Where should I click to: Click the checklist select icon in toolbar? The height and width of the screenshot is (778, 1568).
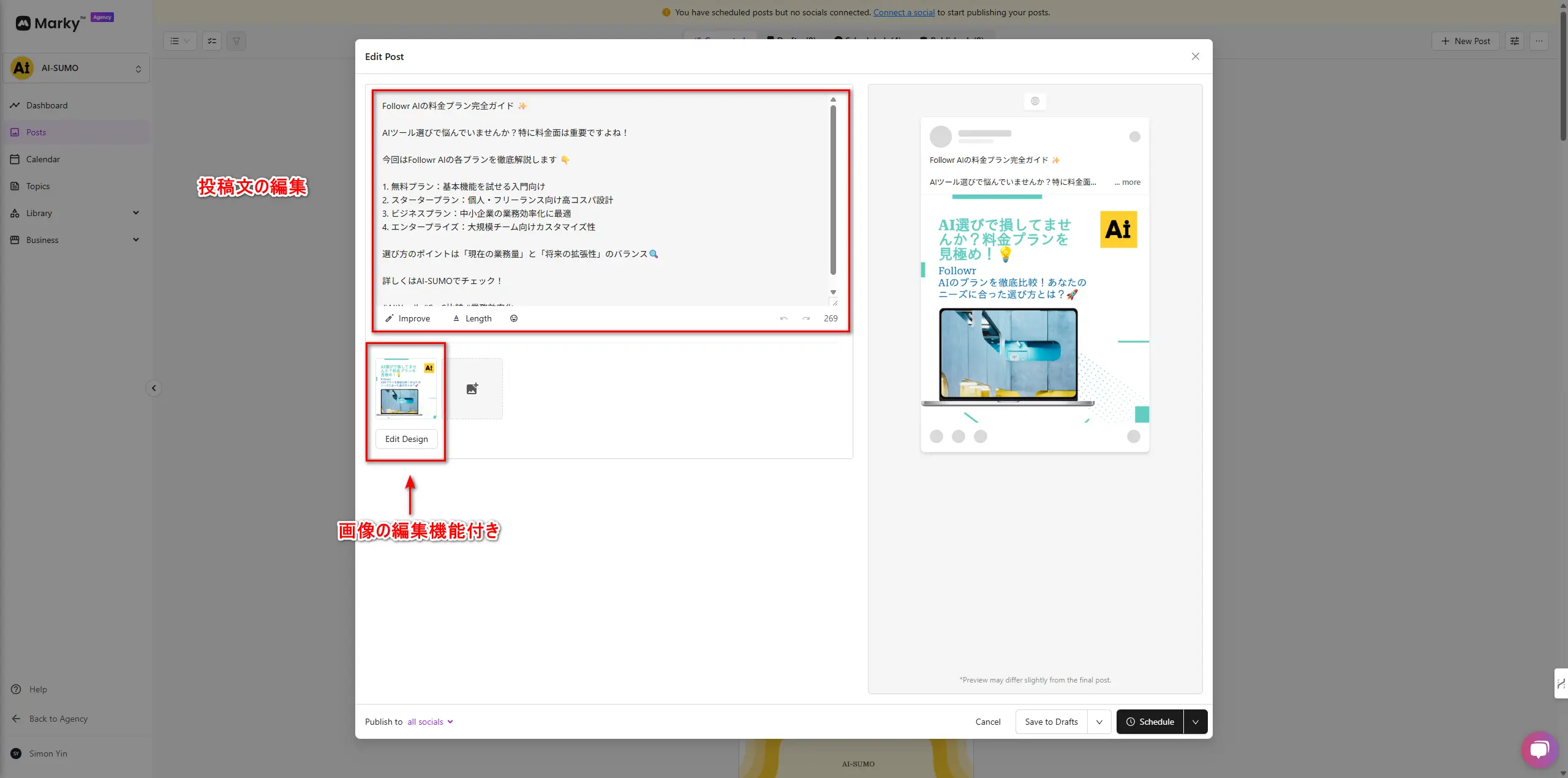click(212, 41)
